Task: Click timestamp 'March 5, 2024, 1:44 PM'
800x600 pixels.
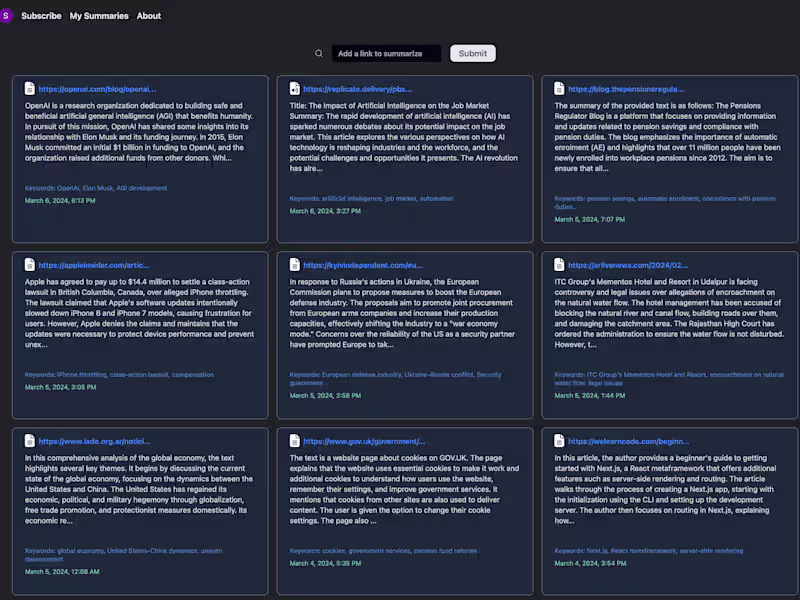Action: (590, 395)
